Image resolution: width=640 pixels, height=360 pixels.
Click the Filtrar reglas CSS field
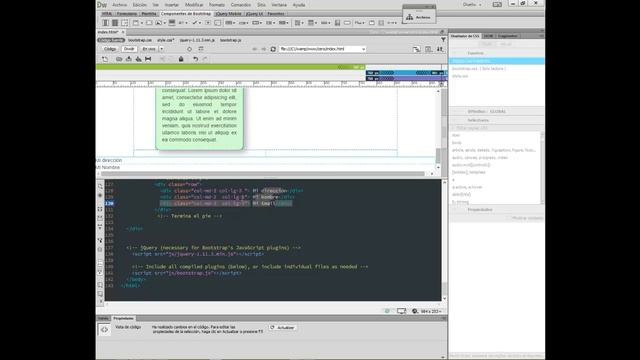click(x=496, y=128)
